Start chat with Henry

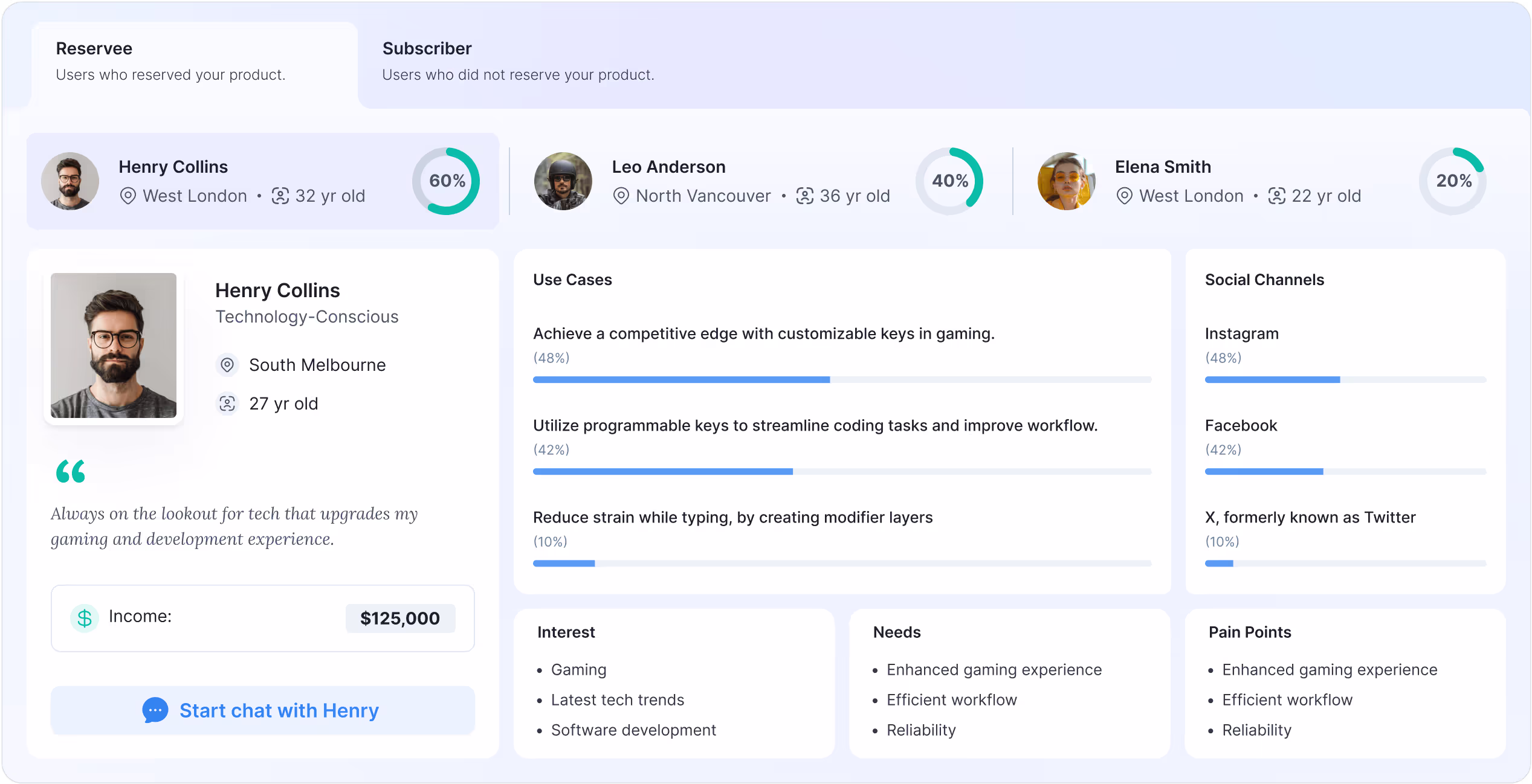click(x=263, y=710)
